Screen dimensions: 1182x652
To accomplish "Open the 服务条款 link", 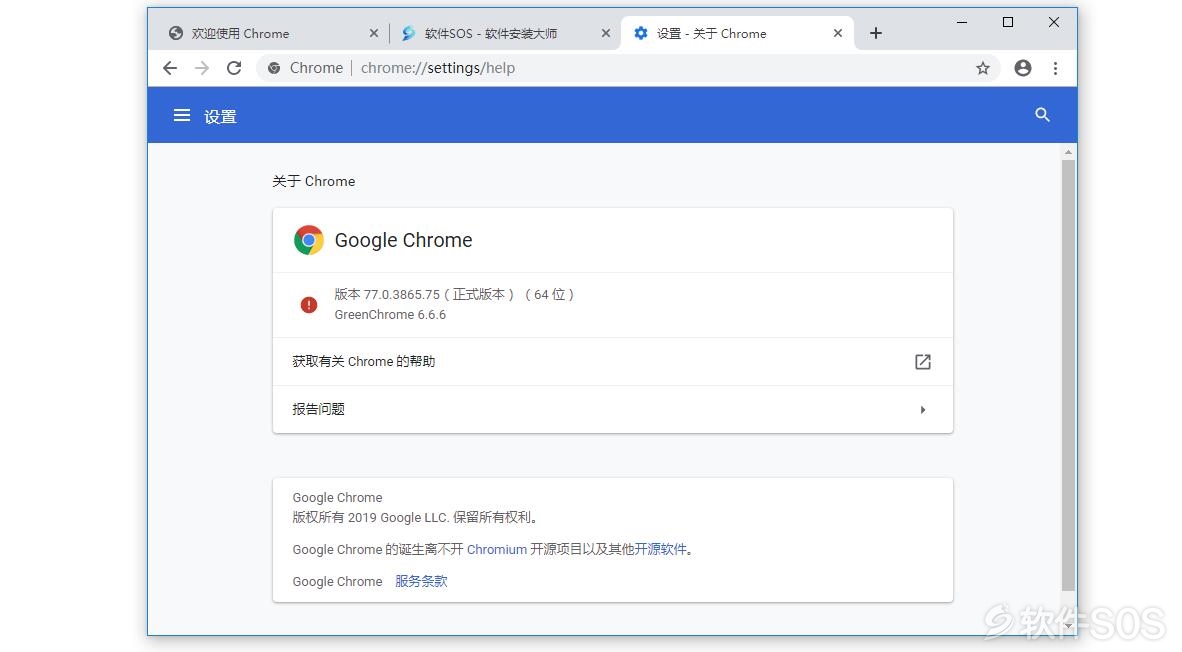I will tap(421, 581).
